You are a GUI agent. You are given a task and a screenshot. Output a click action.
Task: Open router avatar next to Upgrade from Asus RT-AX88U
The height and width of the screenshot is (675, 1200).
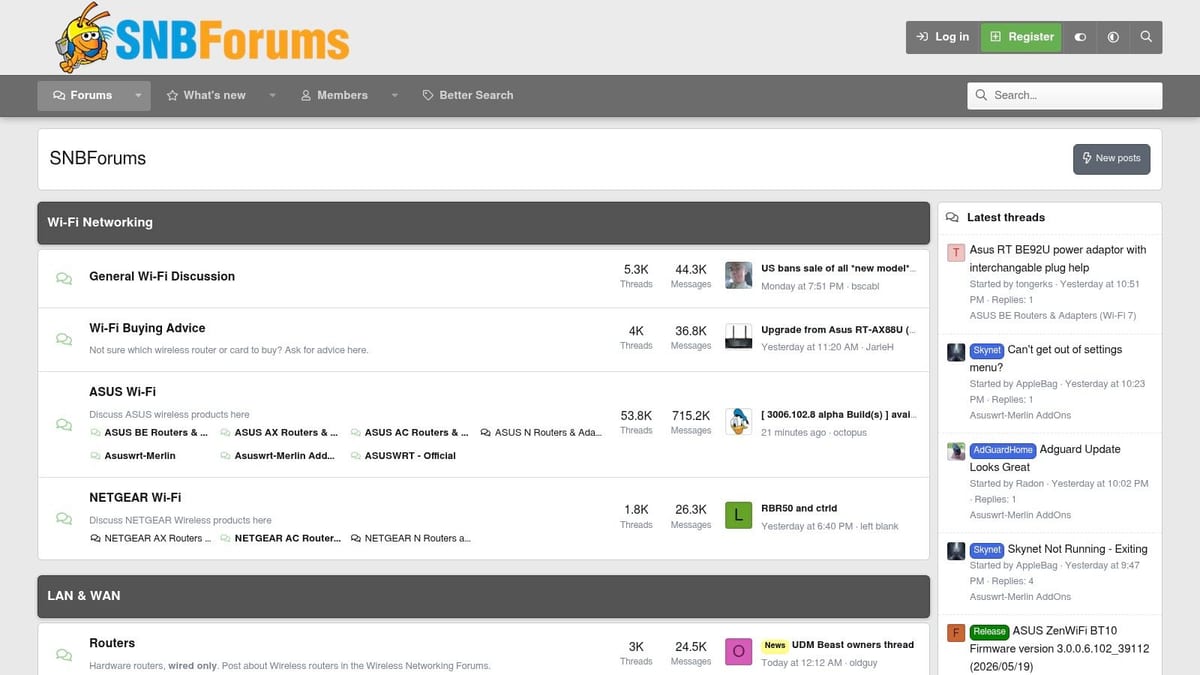[738, 337]
